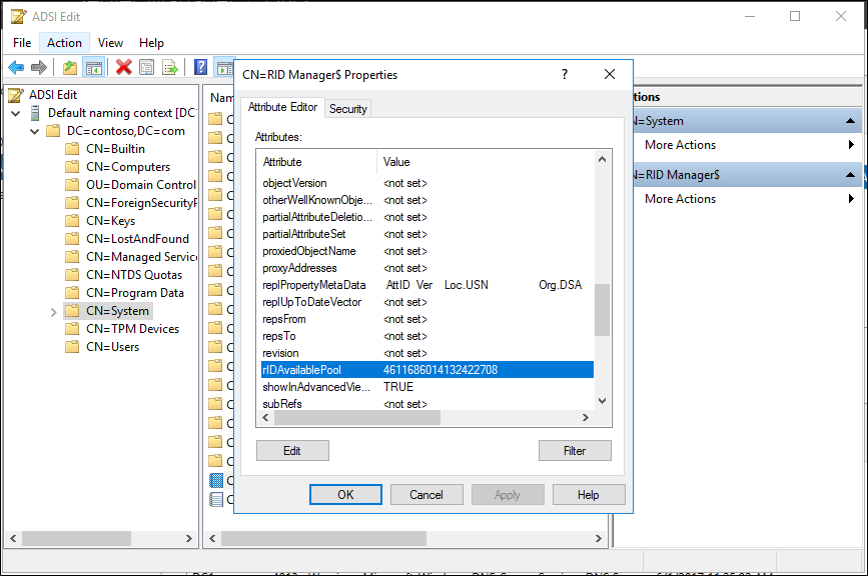The width and height of the screenshot is (868, 576).
Task: Select CN=Computers in the tree
Action: pos(128,167)
